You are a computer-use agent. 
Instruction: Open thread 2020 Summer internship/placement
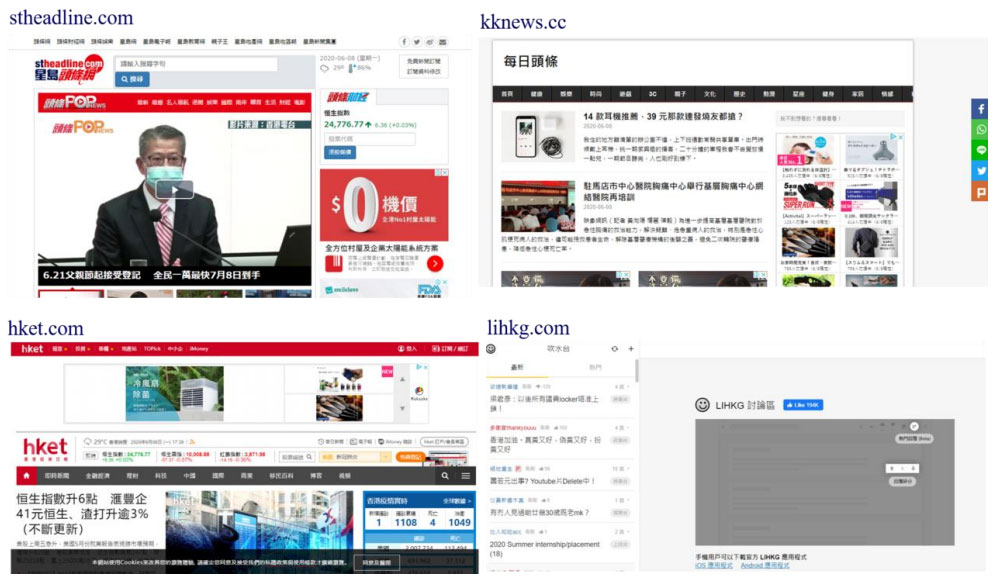(x=544, y=549)
